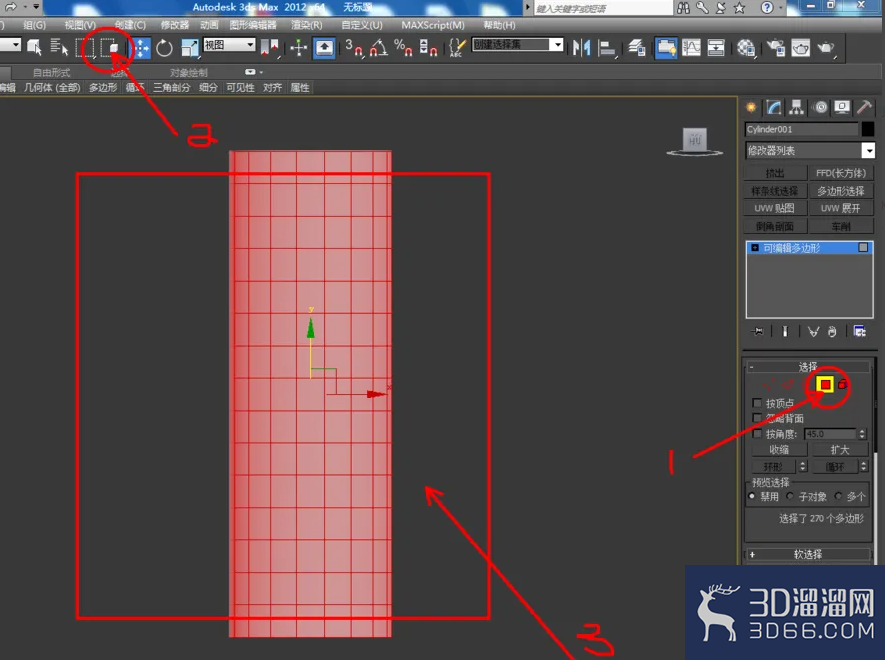The height and width of the screenshot is (660, 885).
Task: Open Select by Name list
Action: [x=59, y=47]
